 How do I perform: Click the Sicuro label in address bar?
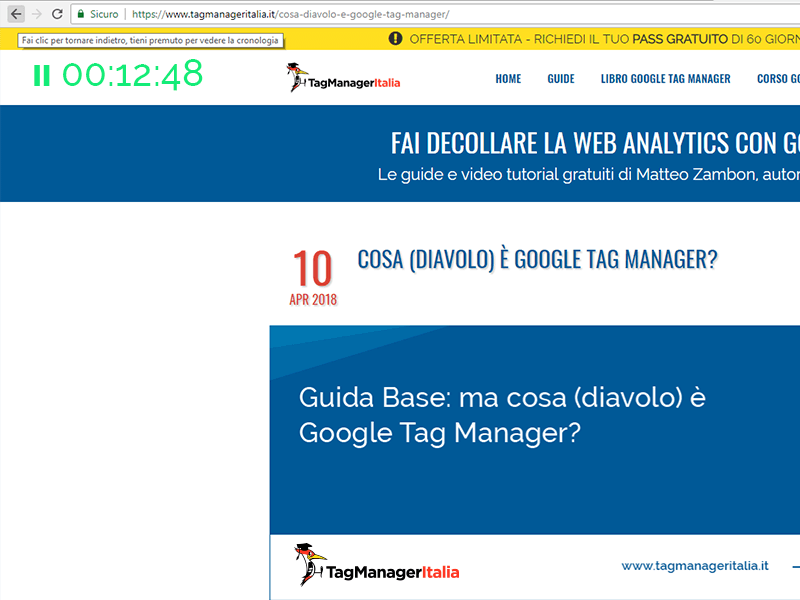(x=104, y=14)
